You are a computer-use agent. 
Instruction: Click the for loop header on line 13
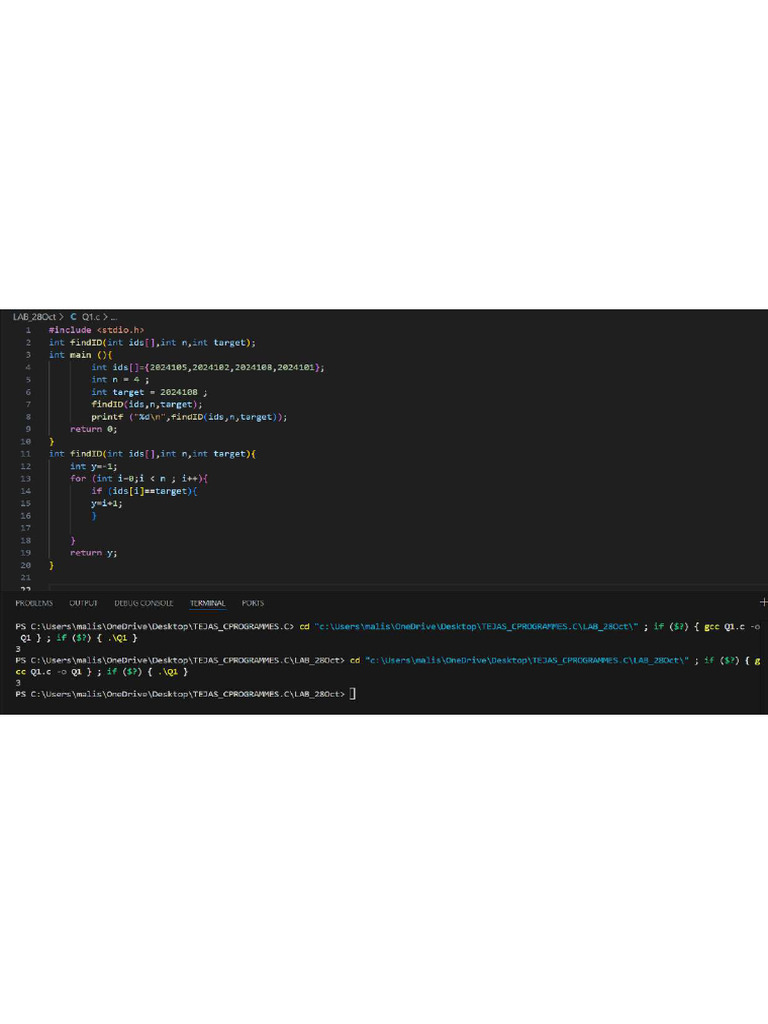pos(139,478)
